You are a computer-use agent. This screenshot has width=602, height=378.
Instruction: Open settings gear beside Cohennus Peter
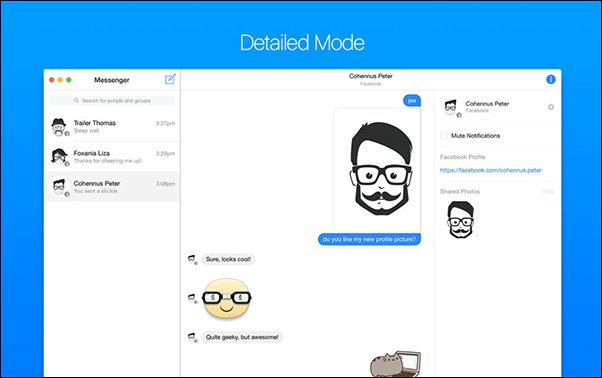(551, 107)
